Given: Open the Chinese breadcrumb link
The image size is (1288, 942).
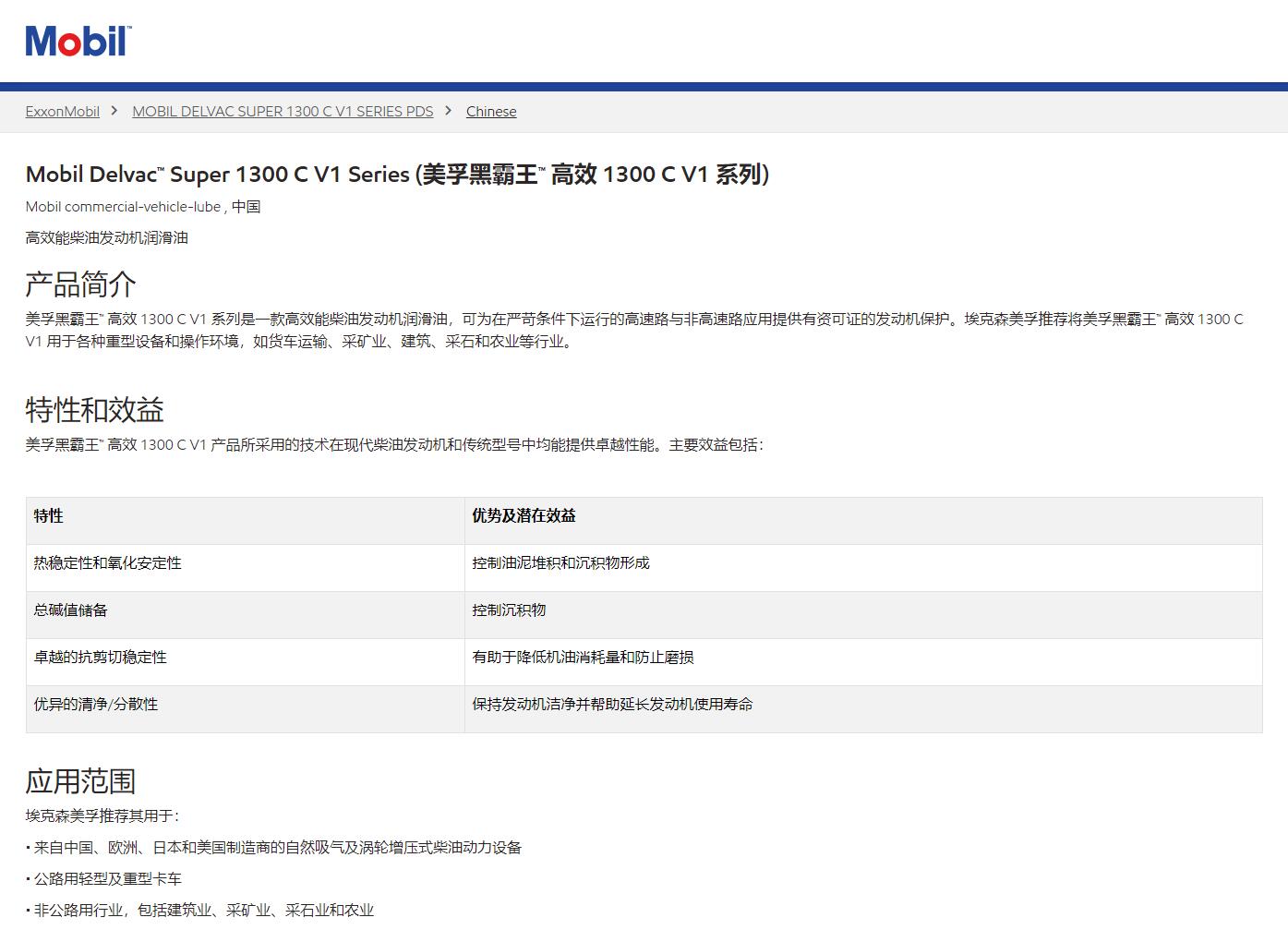Looking at the screenshot, I should point(491,112).
